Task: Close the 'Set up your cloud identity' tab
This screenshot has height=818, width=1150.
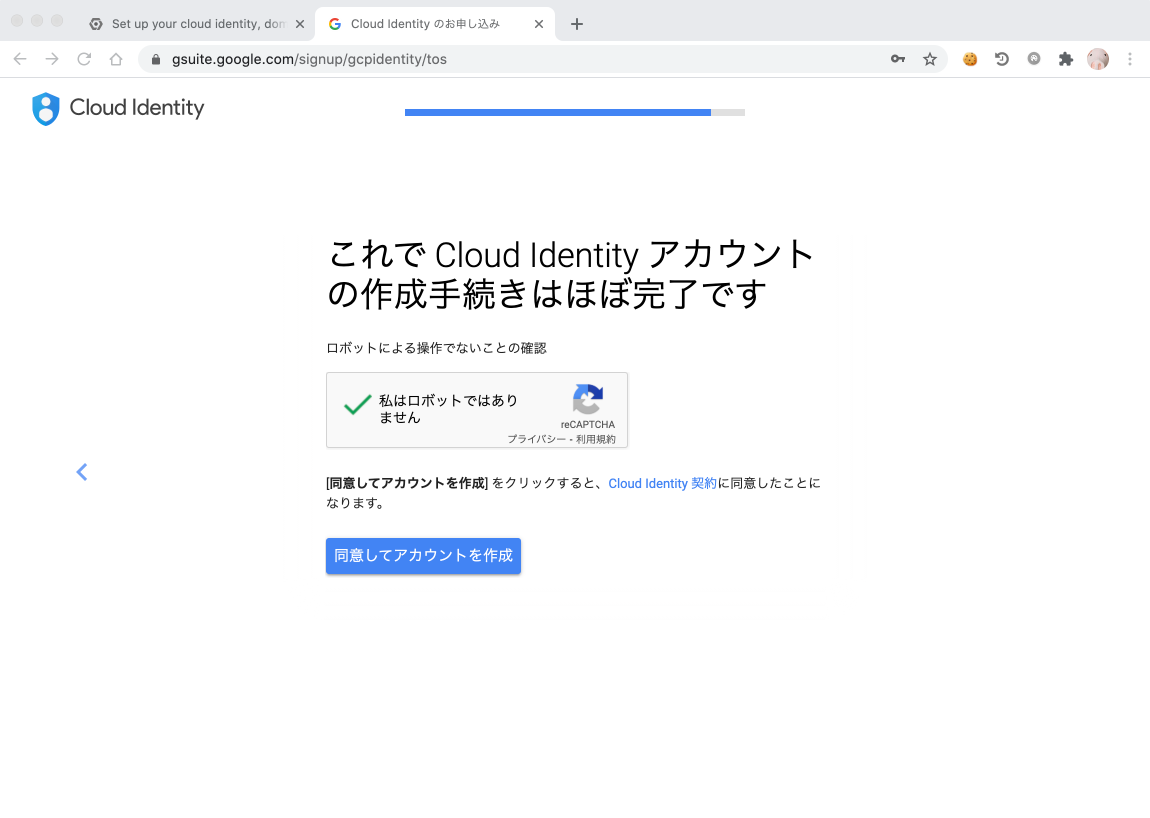Action: pyautogui.click(x=300, y=24)
